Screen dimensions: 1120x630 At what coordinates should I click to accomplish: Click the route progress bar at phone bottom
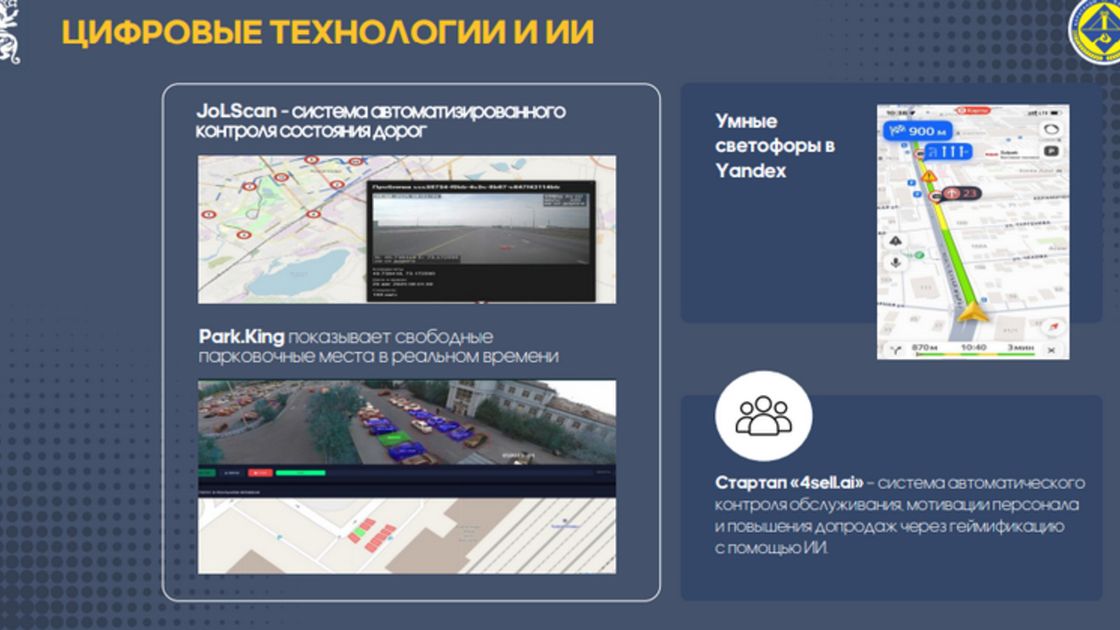971,355
